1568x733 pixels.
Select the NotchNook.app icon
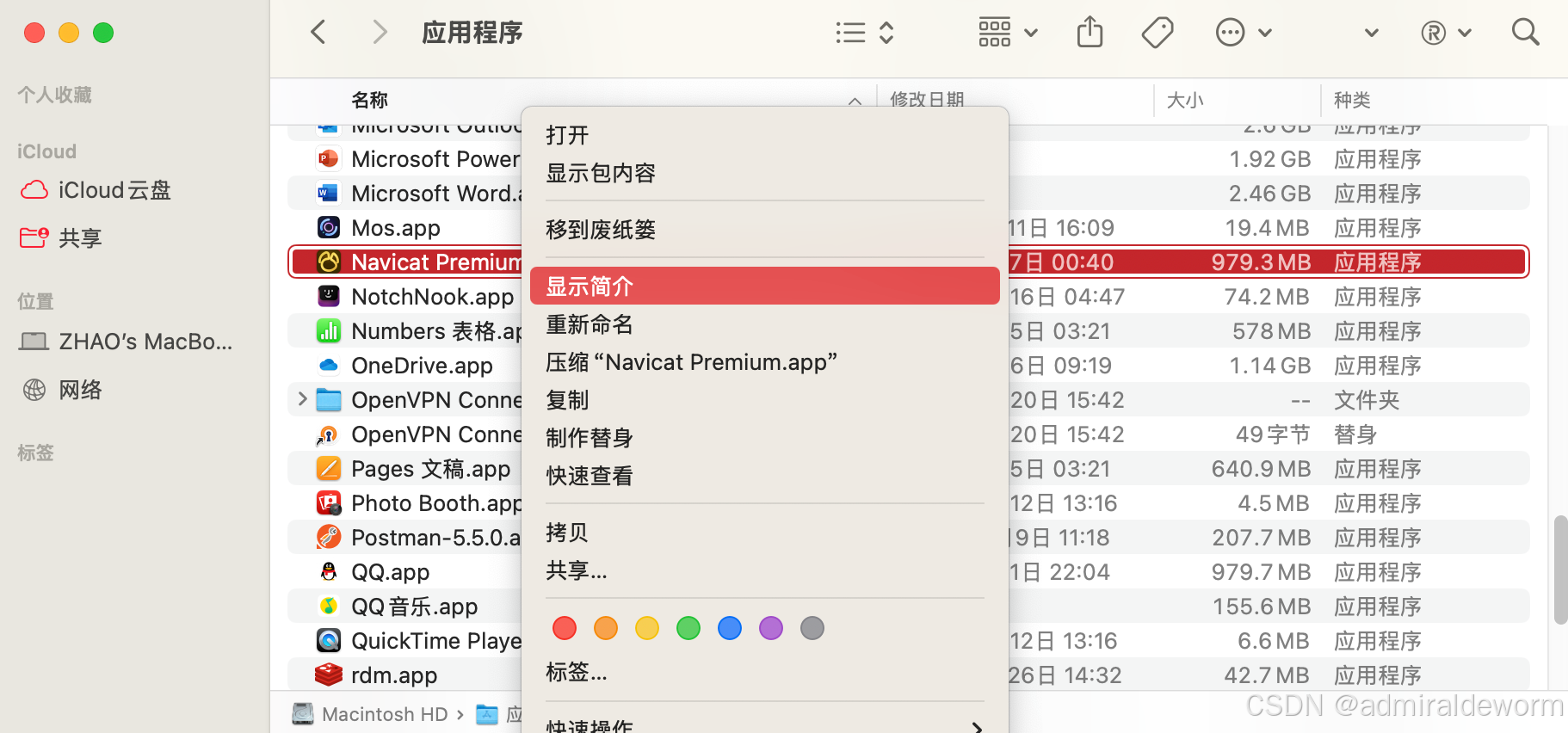pos(328,296)
